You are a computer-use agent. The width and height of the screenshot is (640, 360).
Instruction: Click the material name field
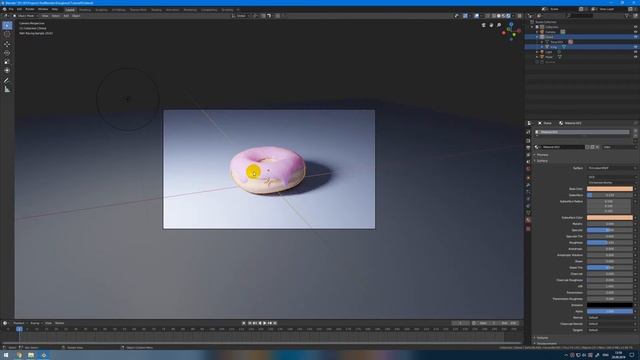(563, 147)
